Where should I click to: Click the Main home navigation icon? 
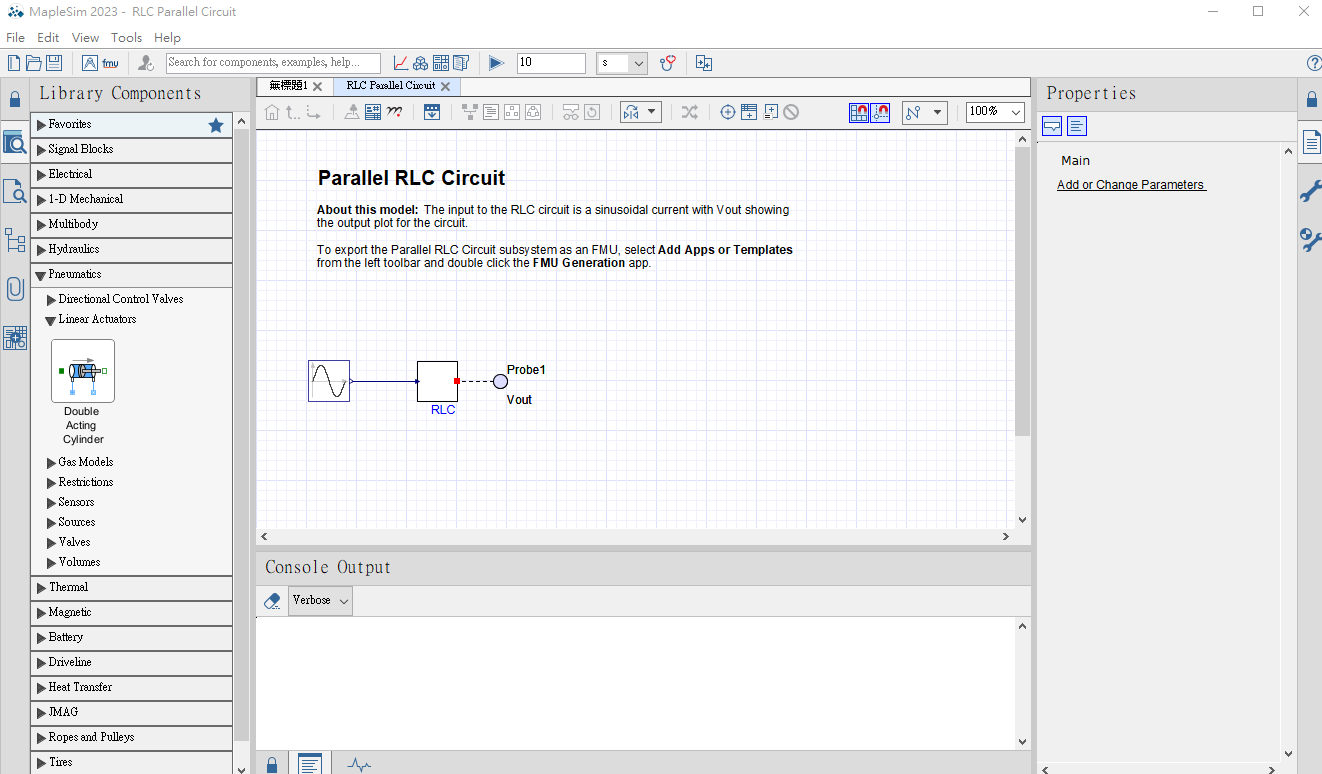(x=272, y=112)
